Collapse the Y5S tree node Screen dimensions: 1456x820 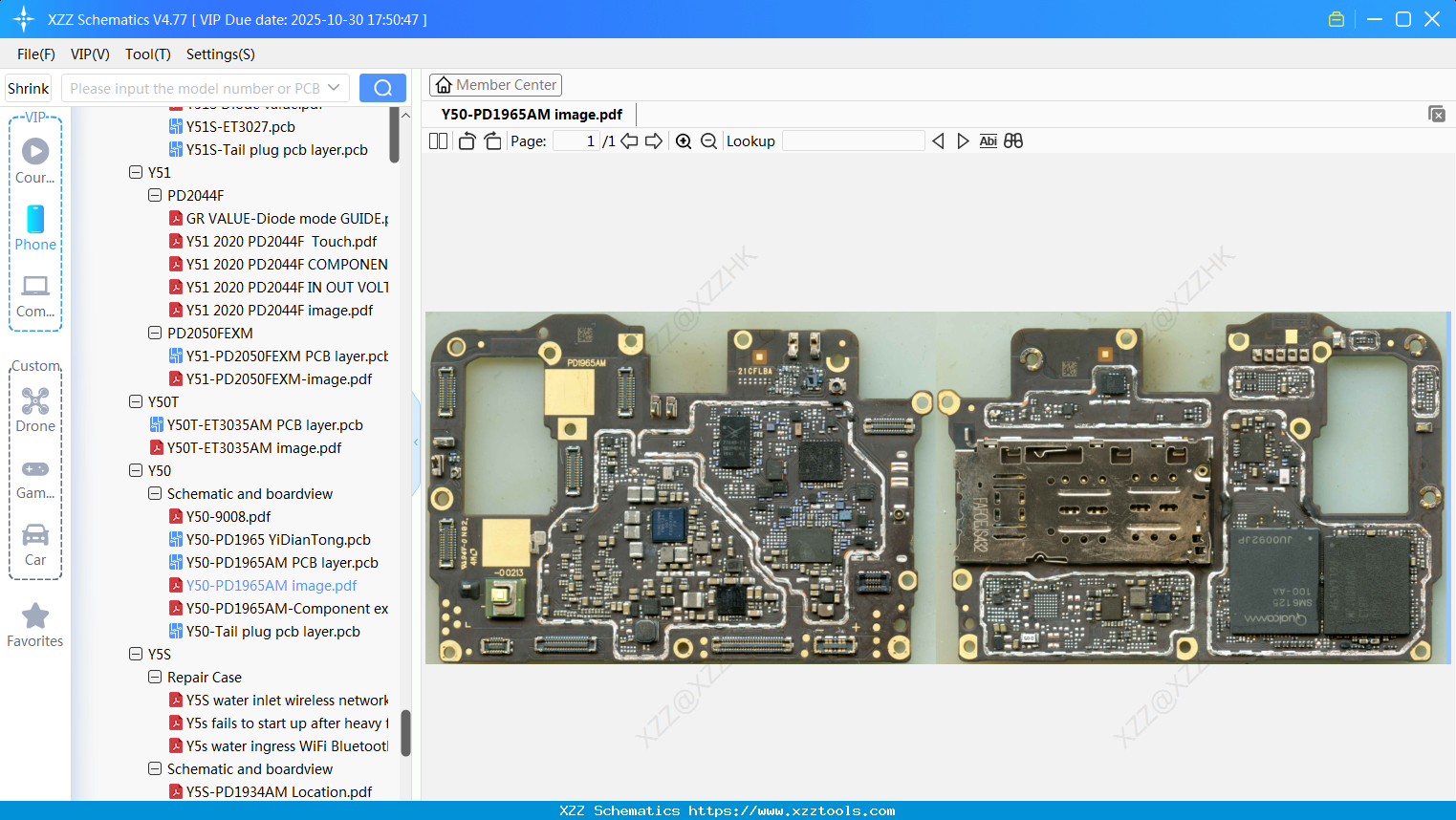coord(136,654)
